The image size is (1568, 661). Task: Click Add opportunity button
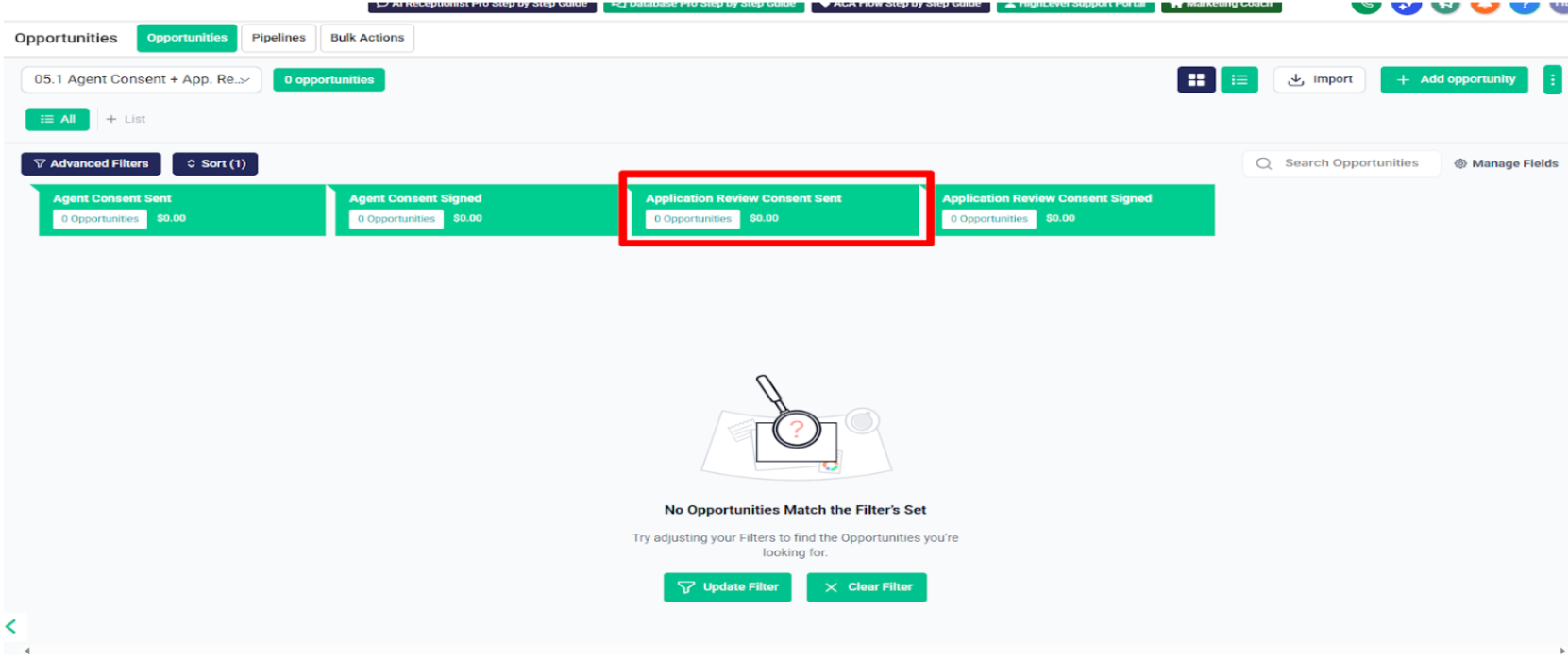pos(1454,80)
